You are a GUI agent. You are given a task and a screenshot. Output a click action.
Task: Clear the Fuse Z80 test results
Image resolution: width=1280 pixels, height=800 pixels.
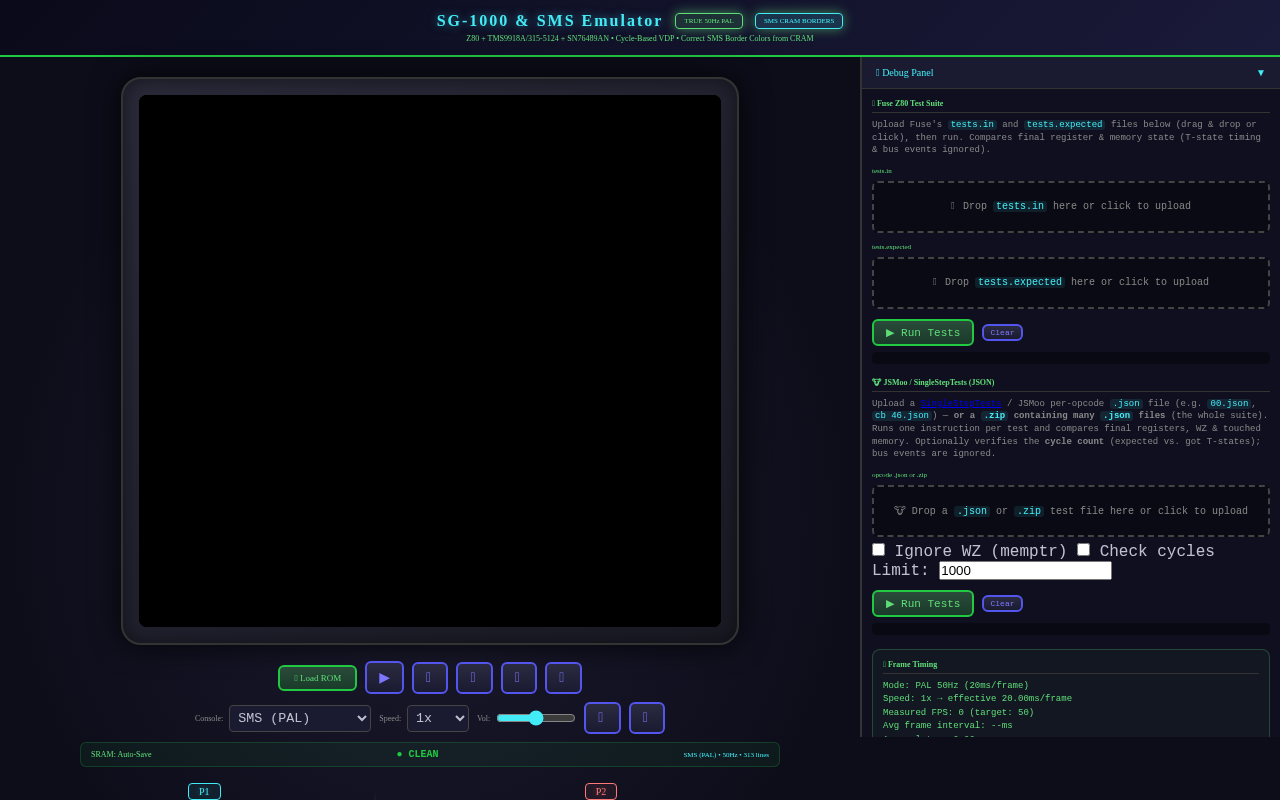1002,333
